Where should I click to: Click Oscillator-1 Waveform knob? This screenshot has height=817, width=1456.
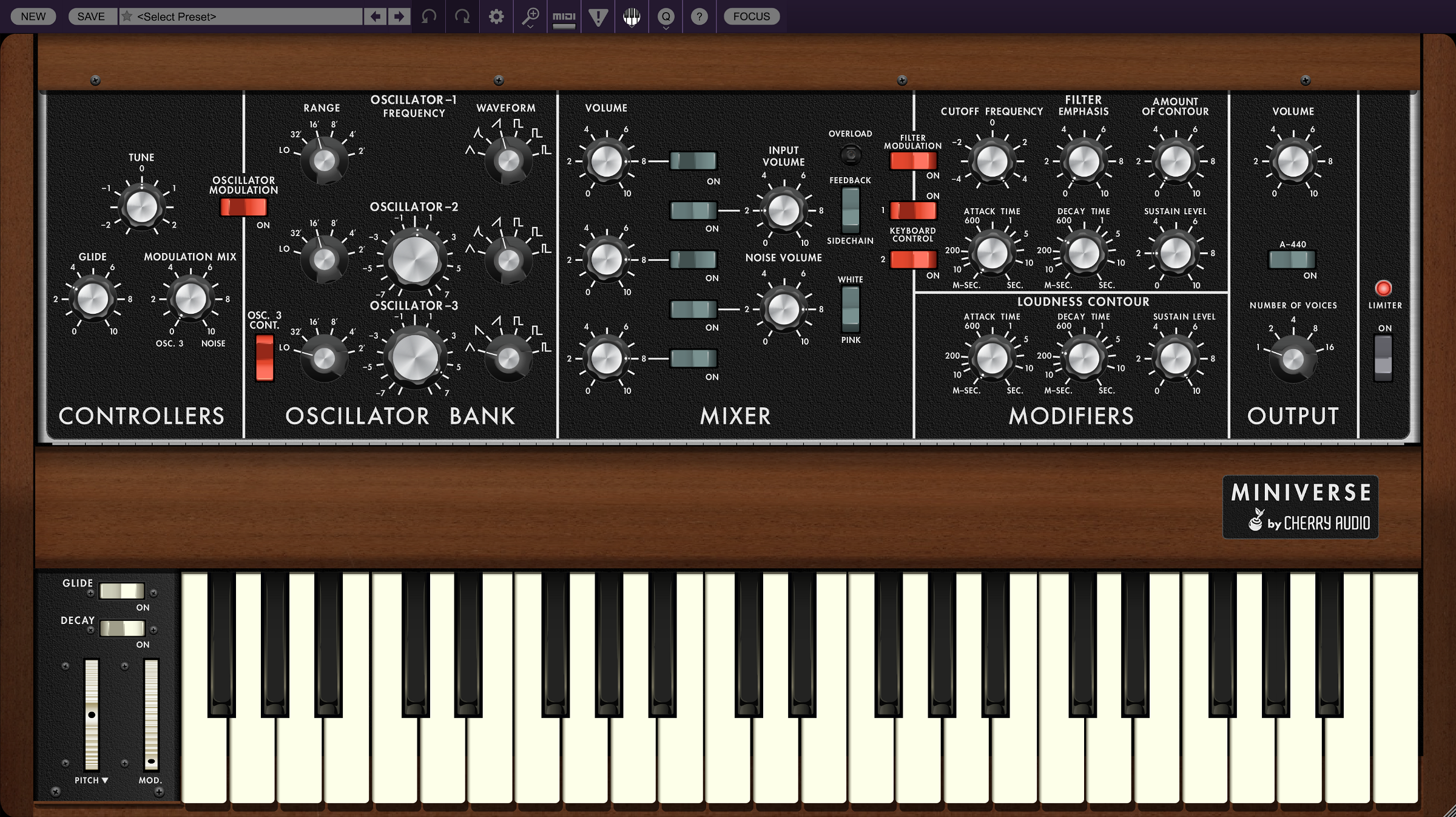click(508, 160)
